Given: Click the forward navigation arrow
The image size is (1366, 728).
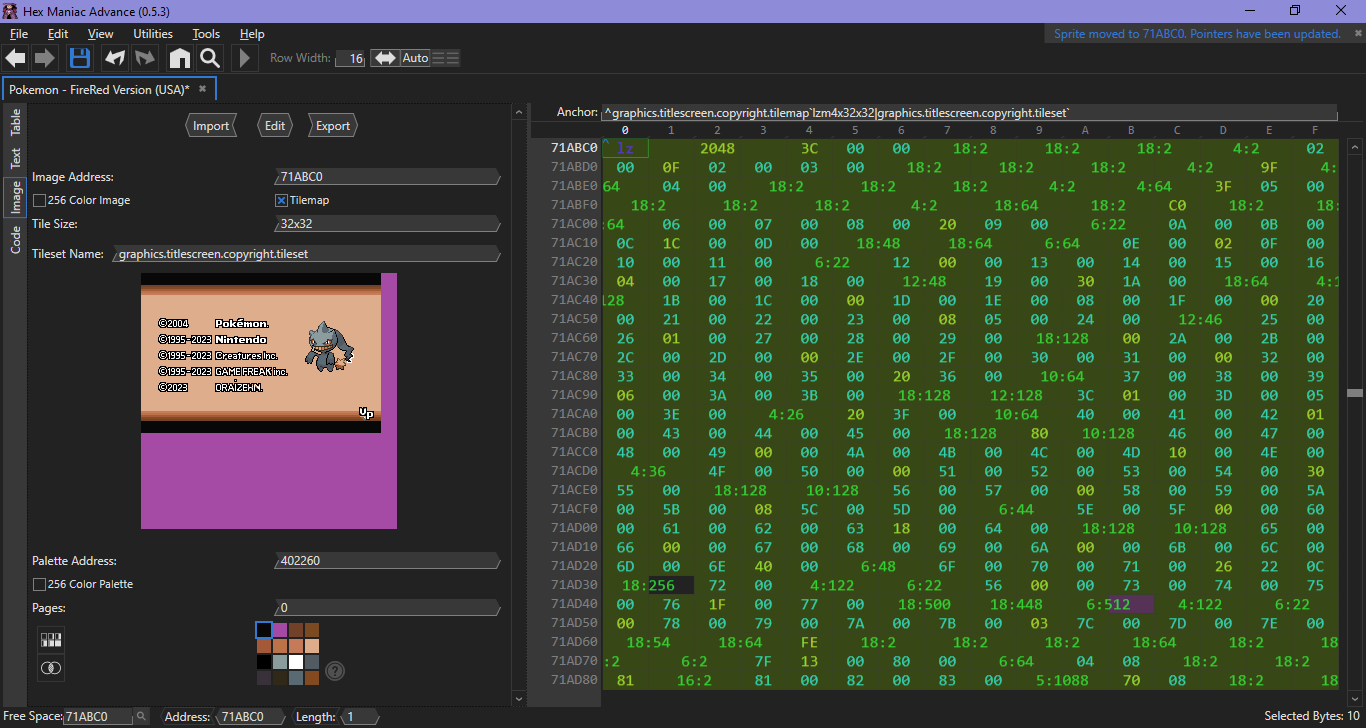Looking at the screenshot, I should tap(45, 58).
